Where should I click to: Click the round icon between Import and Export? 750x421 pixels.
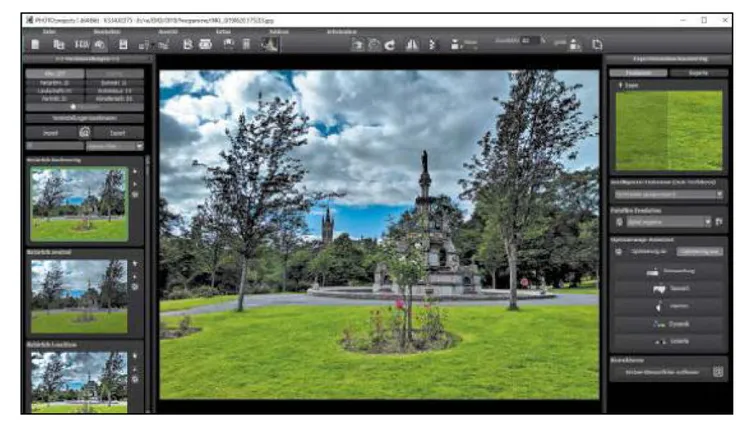point(85,132)
